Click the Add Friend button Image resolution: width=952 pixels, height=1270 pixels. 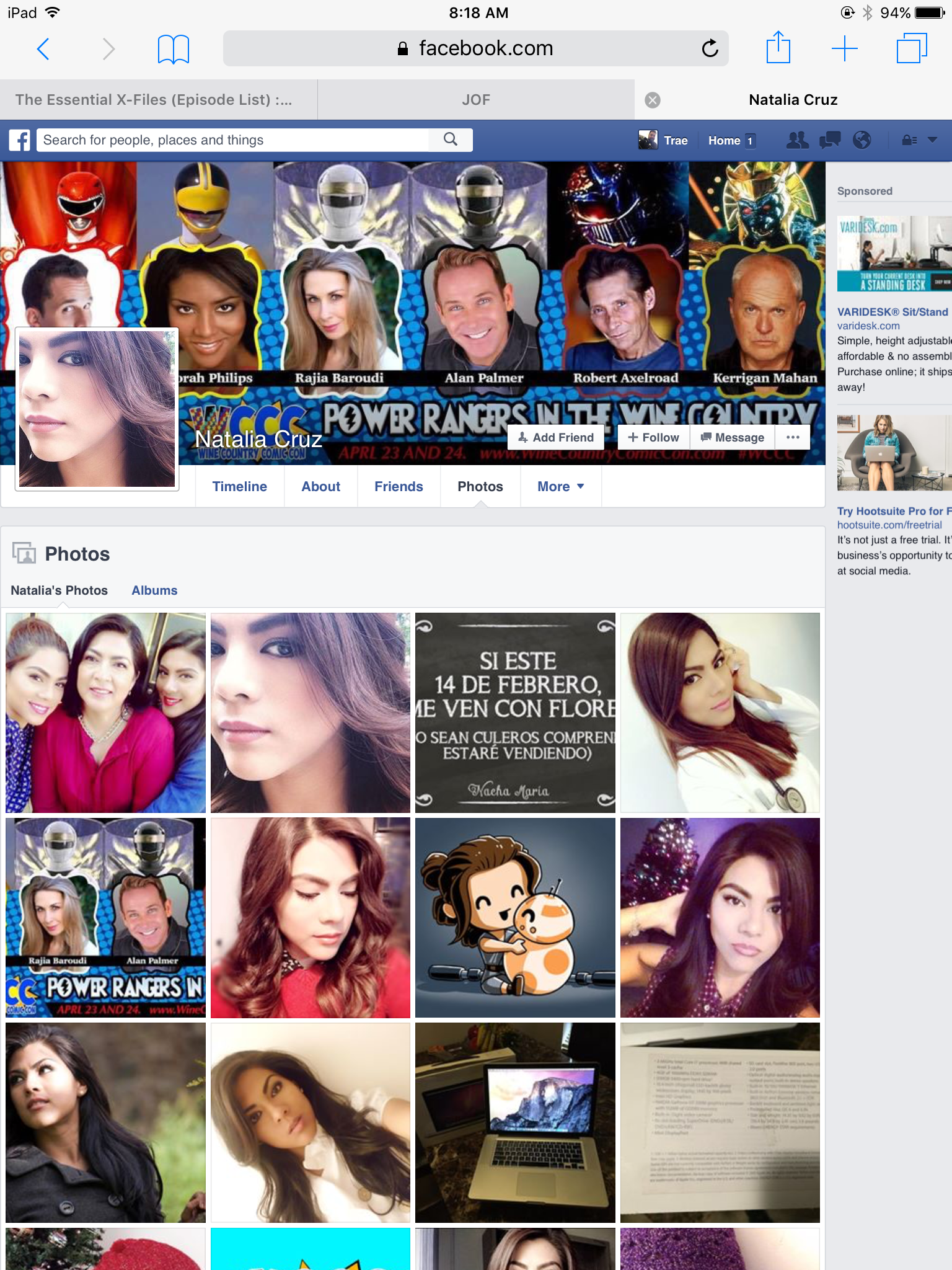tap(557, 437)
